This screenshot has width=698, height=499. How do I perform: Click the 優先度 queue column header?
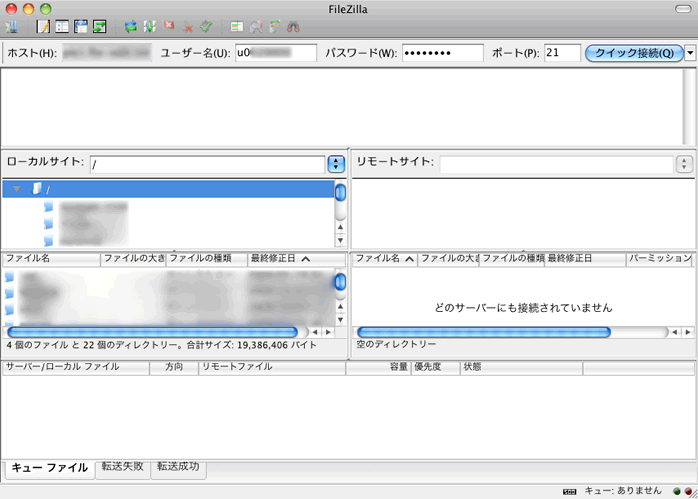(436, 367)
